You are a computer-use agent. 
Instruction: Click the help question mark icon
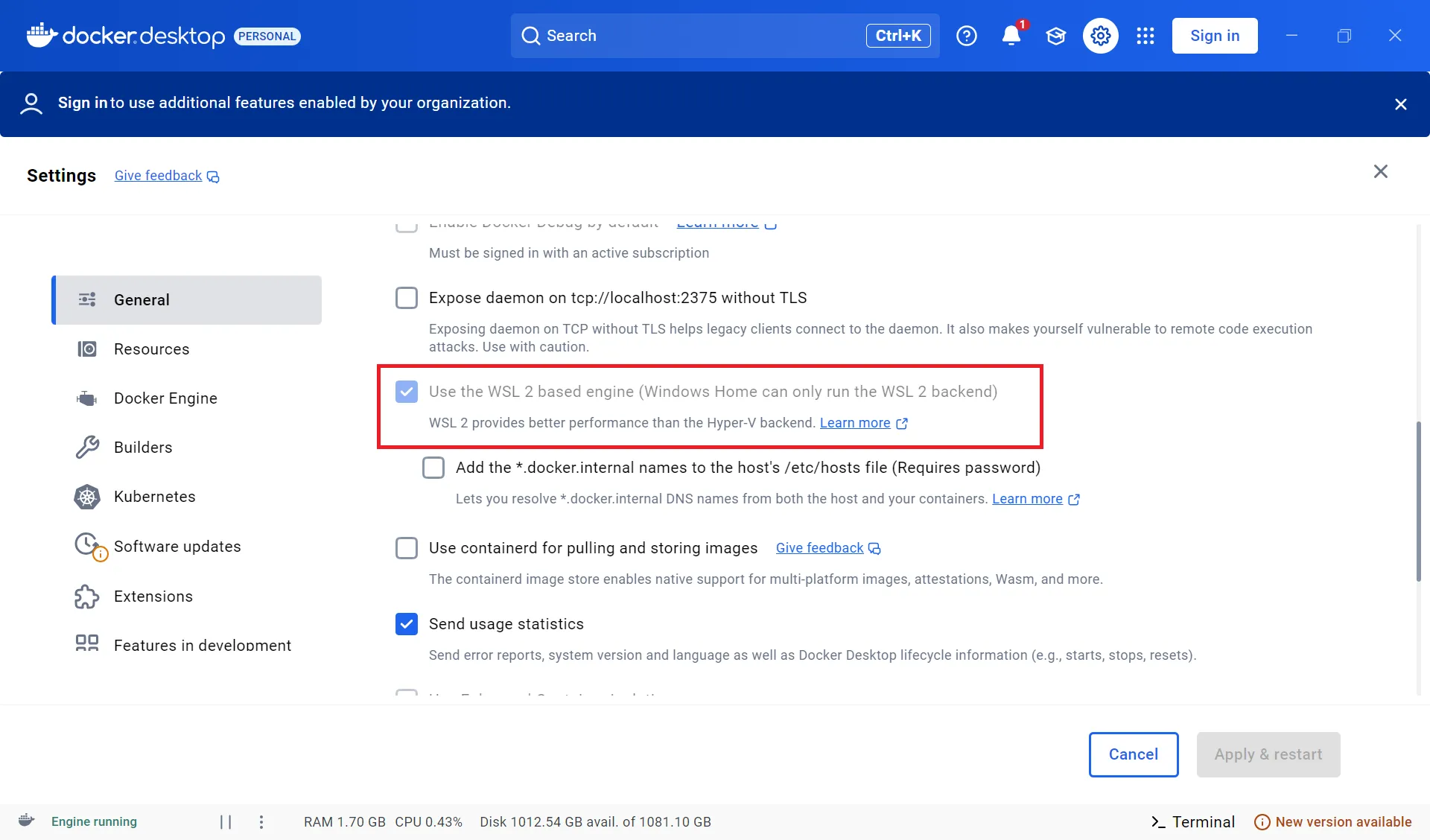[966, 36]
